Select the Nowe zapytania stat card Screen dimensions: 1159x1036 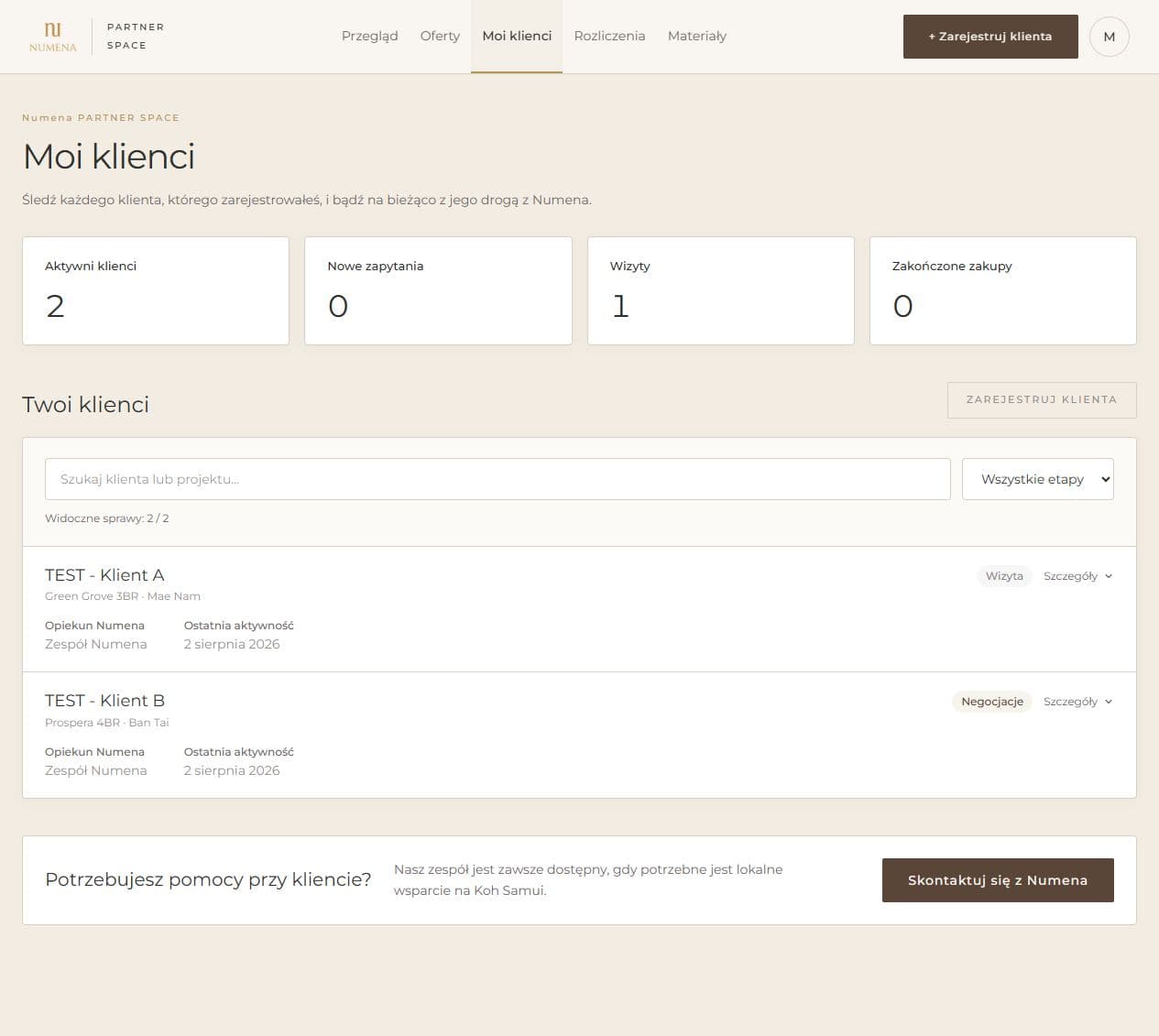point(438,291)
